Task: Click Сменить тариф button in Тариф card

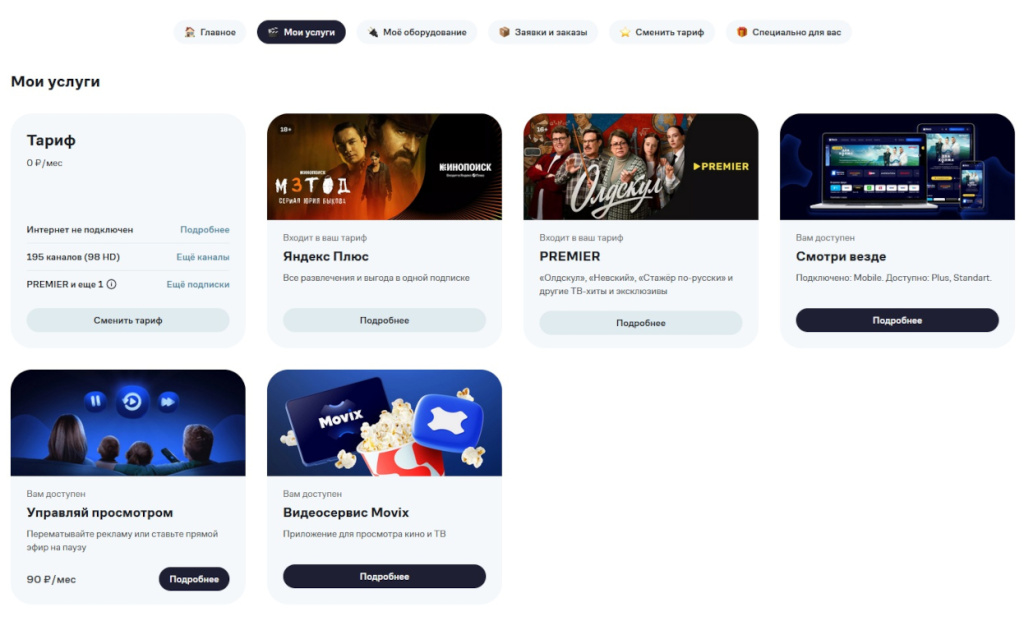Action: (128, 320)
